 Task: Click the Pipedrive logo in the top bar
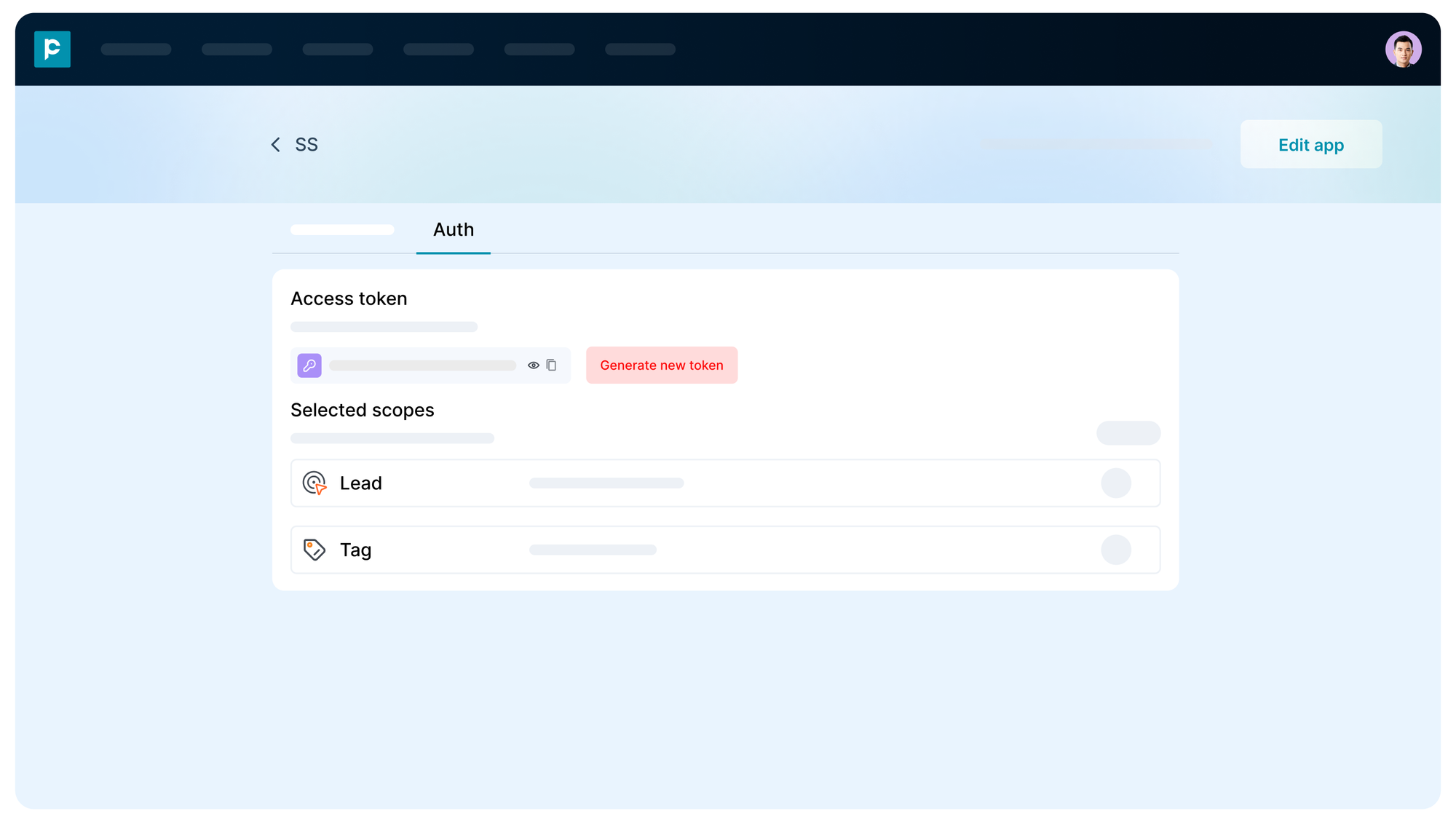52,49
